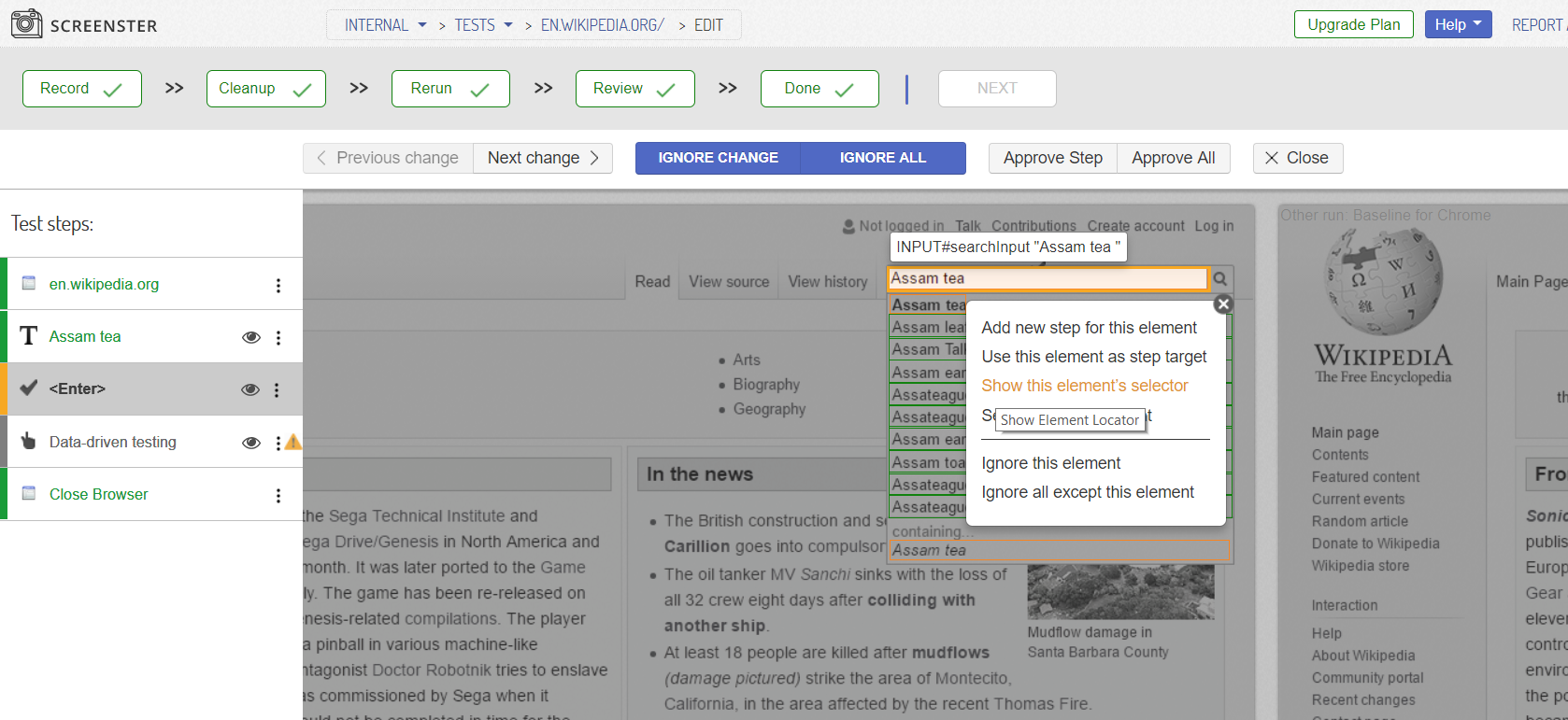Image resolution: width=1568 pixels, height=720 pixels.
Task: Close the element context menu with X icon
Action: 1223,304
